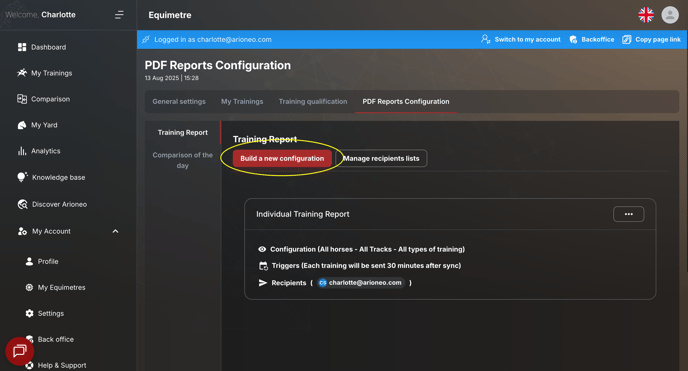Open user avatar profile menu
Image resolution: width=688 pixels, height=371 pixels.
pos(670,15)
